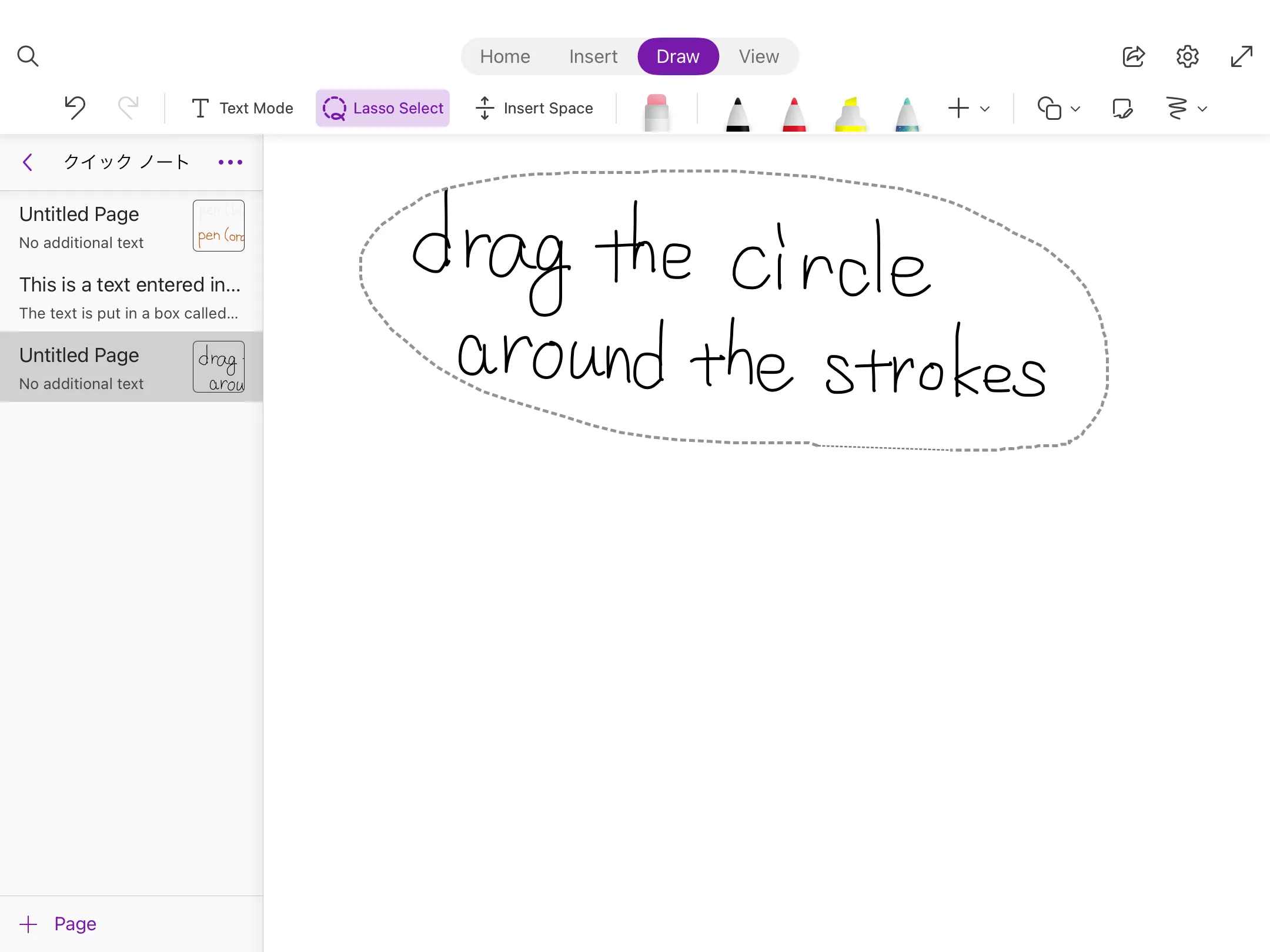
Task: Enable Insert Space tool
Action: [x=534, y=108]
